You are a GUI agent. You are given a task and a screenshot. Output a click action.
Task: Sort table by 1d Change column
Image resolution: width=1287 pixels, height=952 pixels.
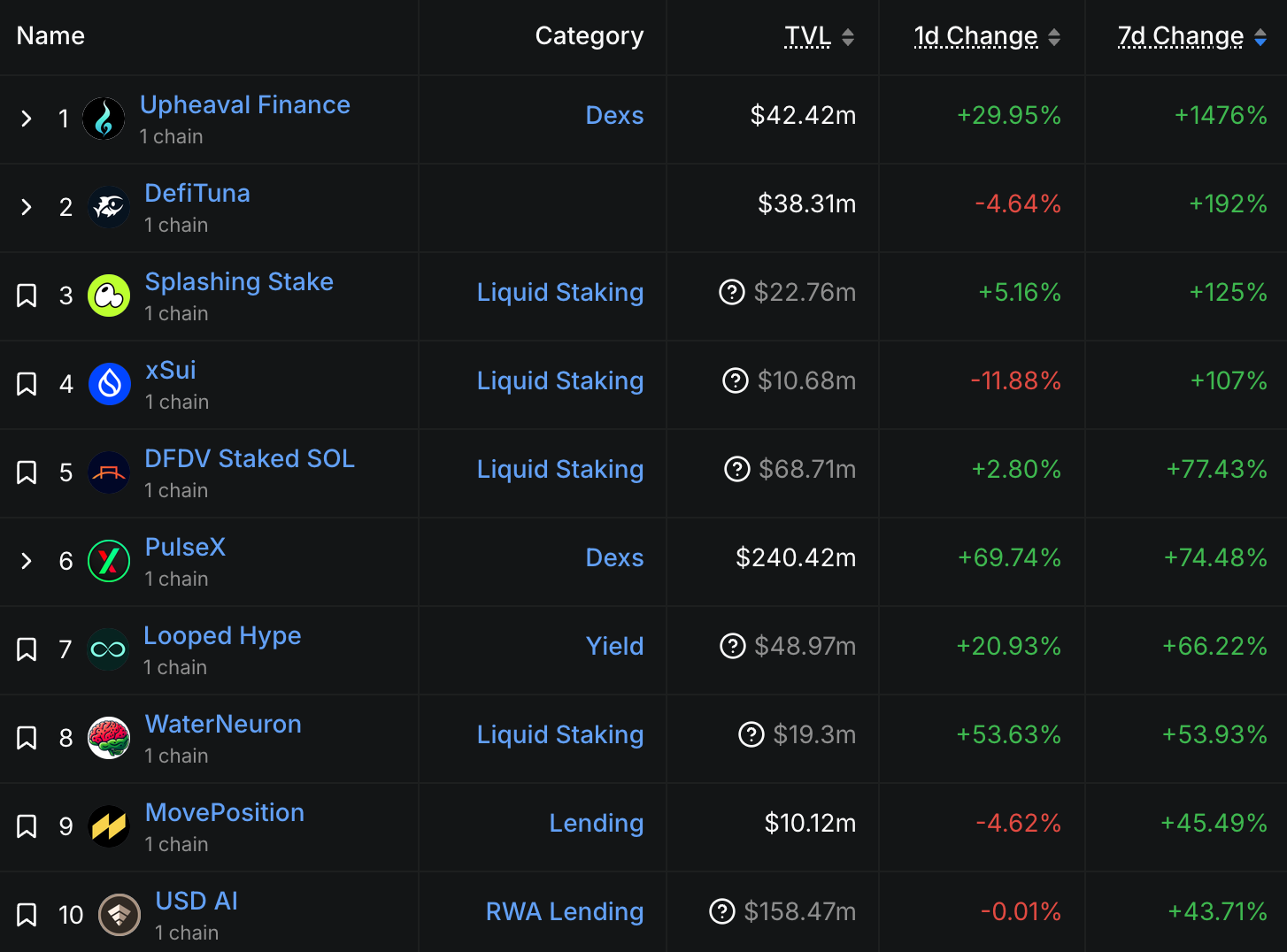pyautogui.click(x=987, y=36)
